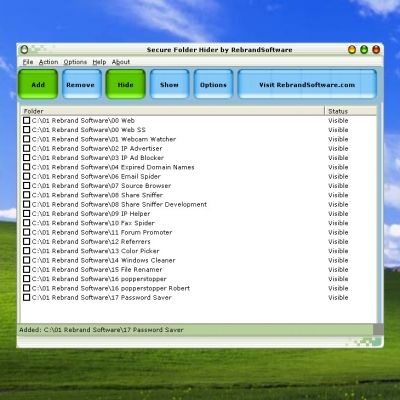The image size is (400, 400).
Task: Check the 10 Fax Spider folder box
Action: click(26, 223)
